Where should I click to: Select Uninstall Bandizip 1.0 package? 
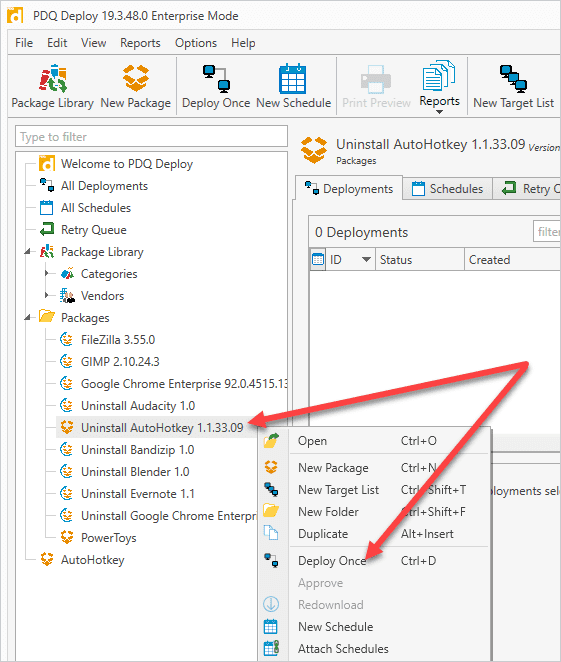(137, 449)
